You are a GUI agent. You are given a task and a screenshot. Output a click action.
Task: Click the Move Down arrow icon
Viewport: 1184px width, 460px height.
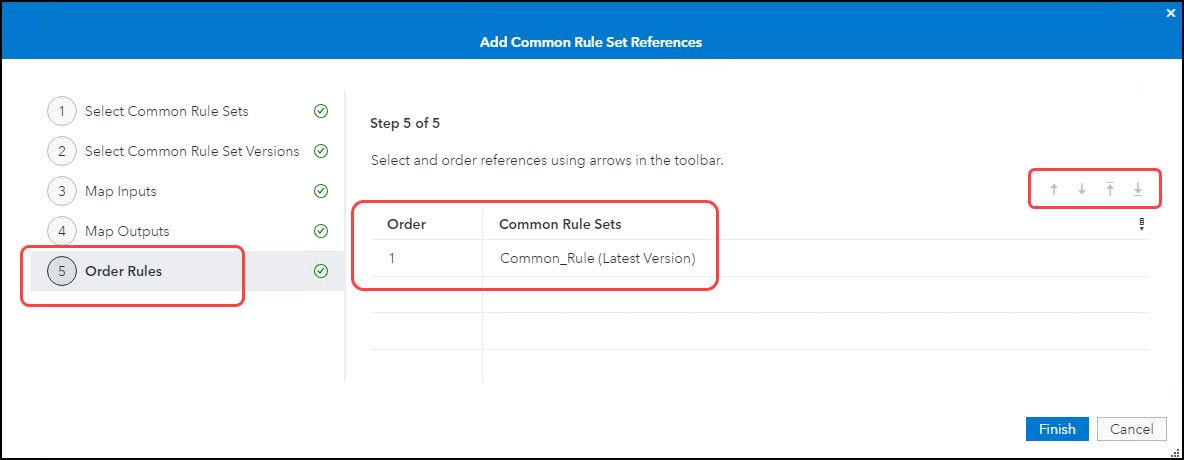click(1081, 189)
